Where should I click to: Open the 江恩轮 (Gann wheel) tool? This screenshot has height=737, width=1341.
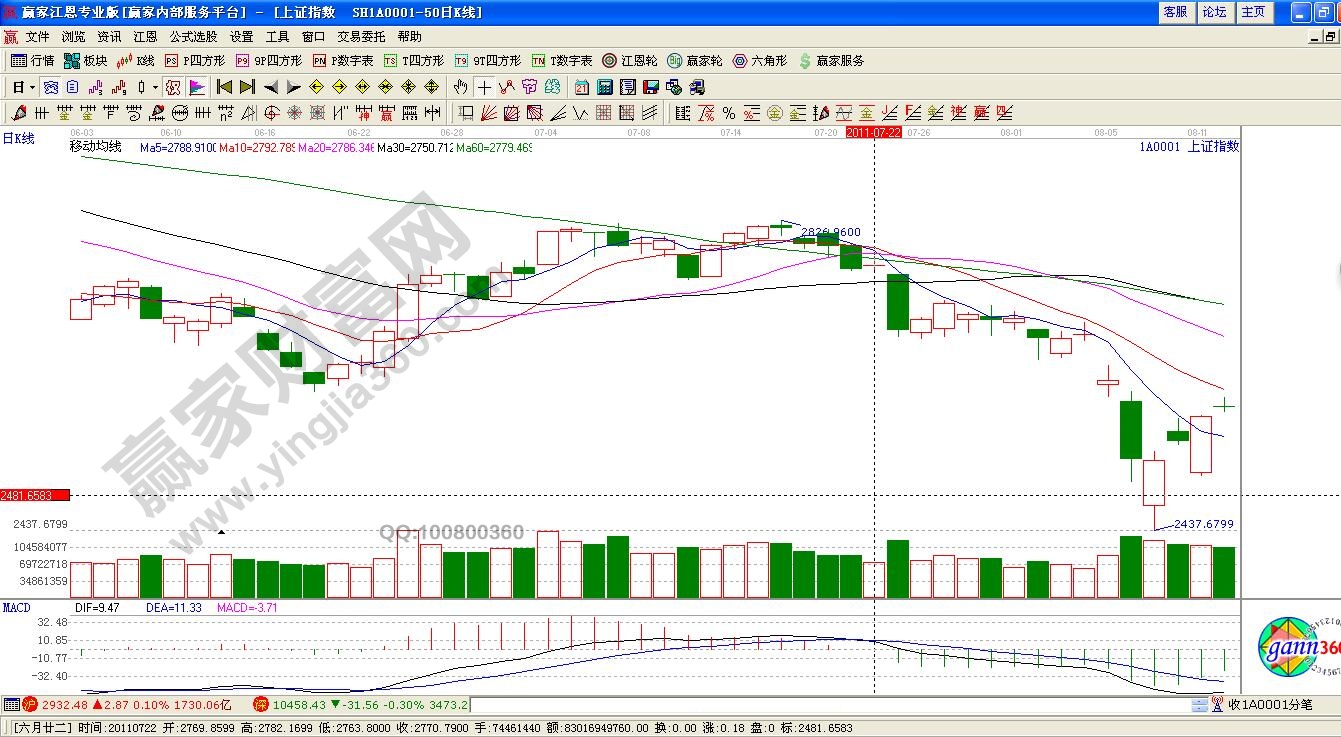pyautogui.click(x=630, y=61)
